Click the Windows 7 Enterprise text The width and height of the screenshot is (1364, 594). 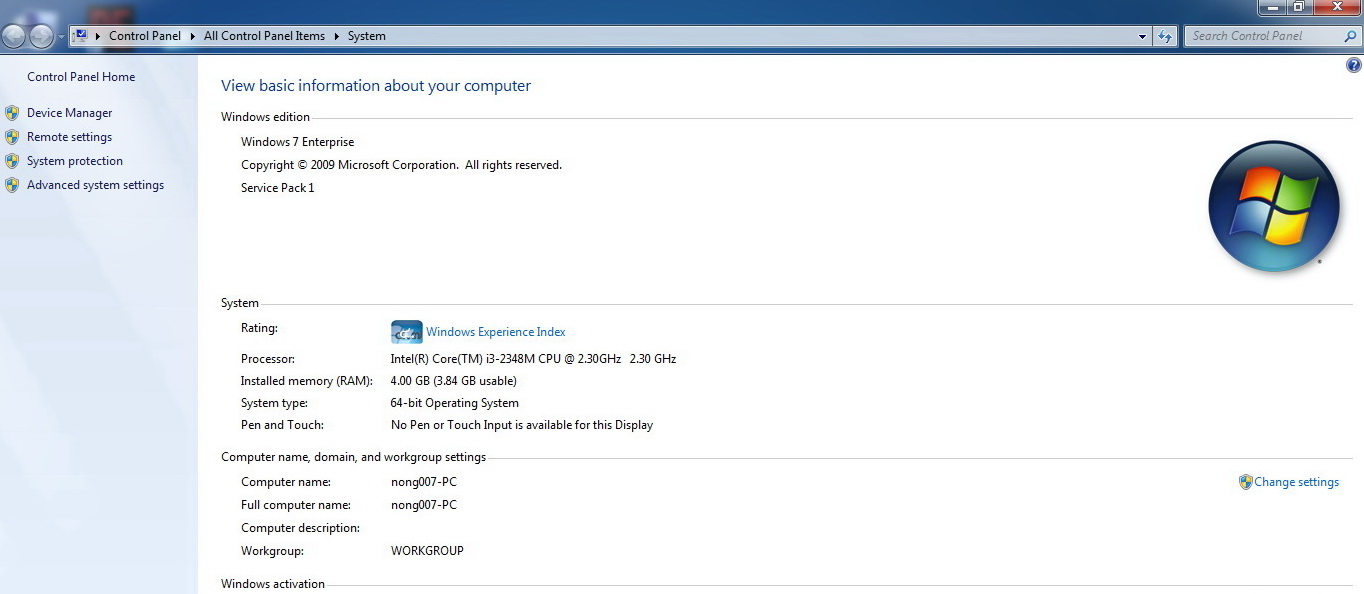(297, 142)
